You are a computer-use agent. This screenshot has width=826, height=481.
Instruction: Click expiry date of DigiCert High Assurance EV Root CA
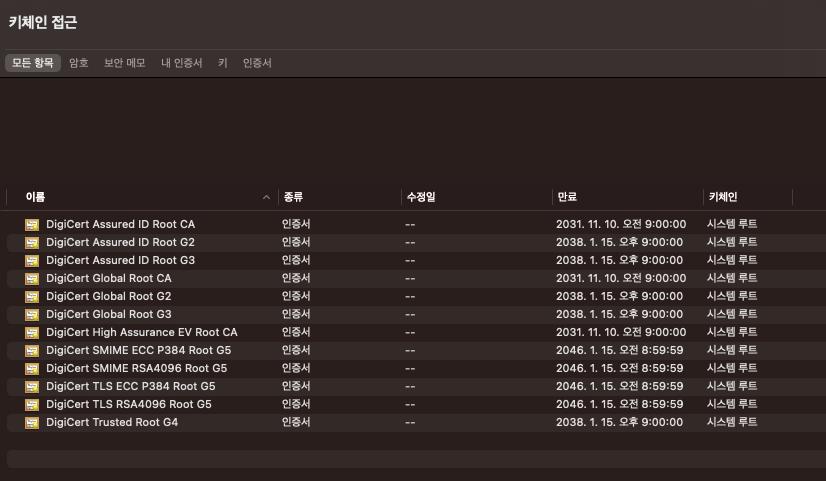tap(621, 332)
